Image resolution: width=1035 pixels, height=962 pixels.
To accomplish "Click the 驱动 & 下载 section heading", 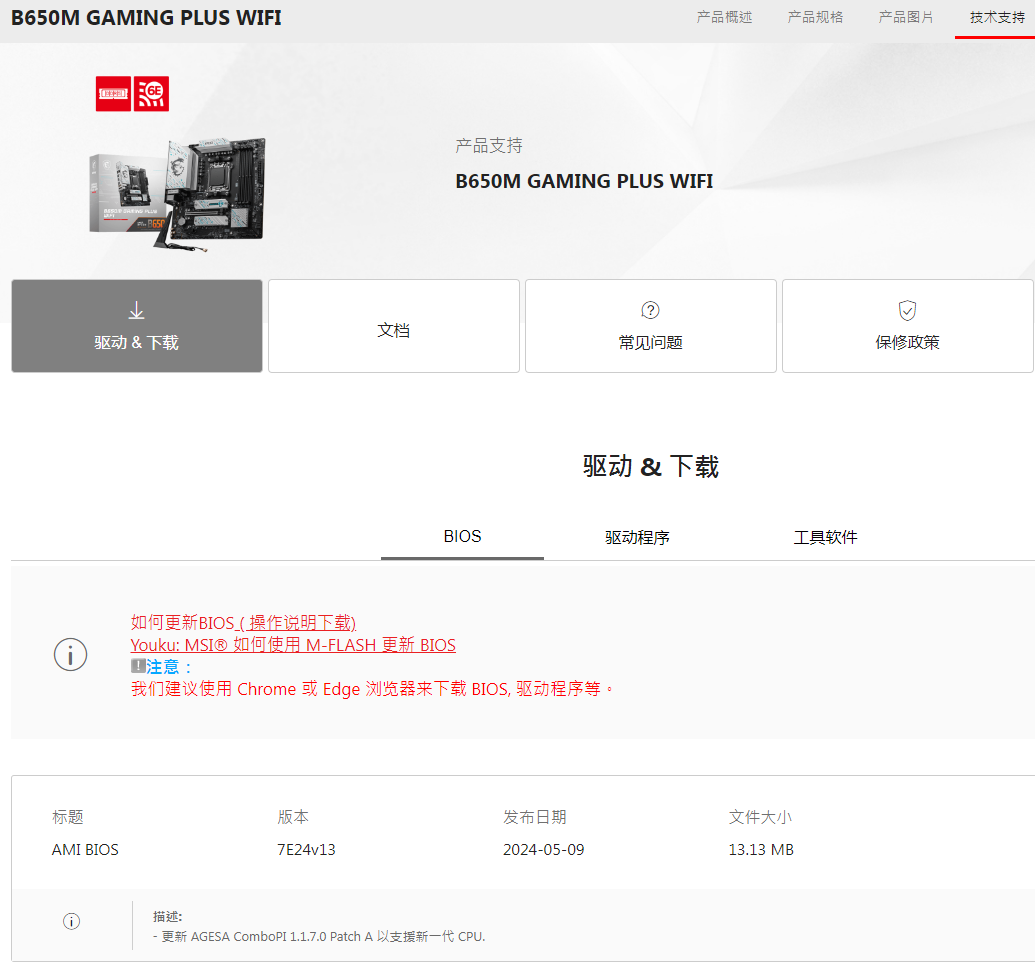I will pyautogui.click(x=651, y=466).
